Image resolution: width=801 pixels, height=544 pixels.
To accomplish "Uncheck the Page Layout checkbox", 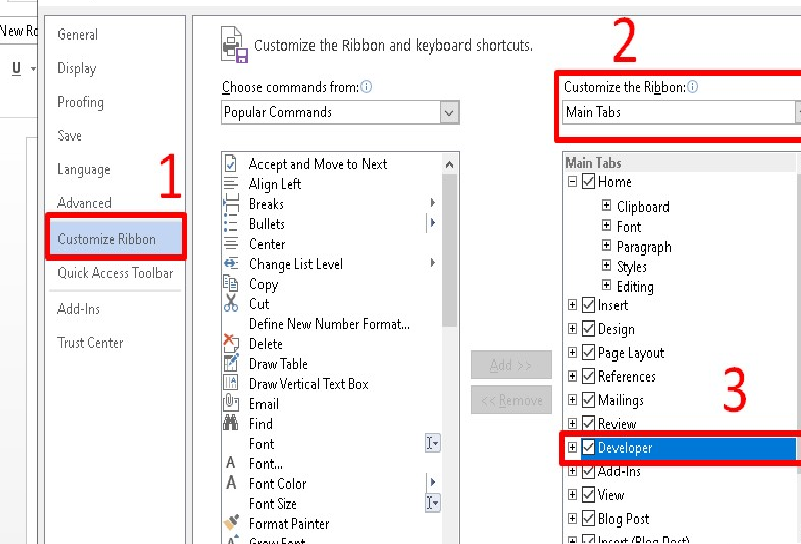I will coord(588,352).
